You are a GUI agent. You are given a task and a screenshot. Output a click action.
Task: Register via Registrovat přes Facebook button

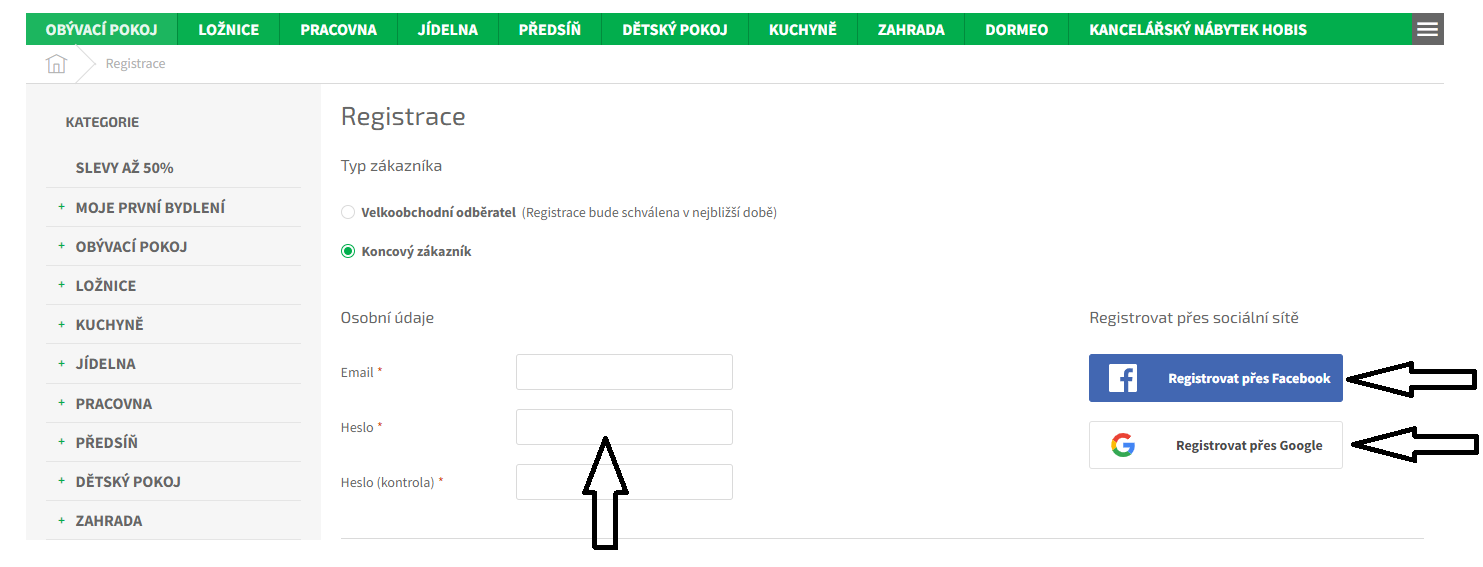[1216, 378]
